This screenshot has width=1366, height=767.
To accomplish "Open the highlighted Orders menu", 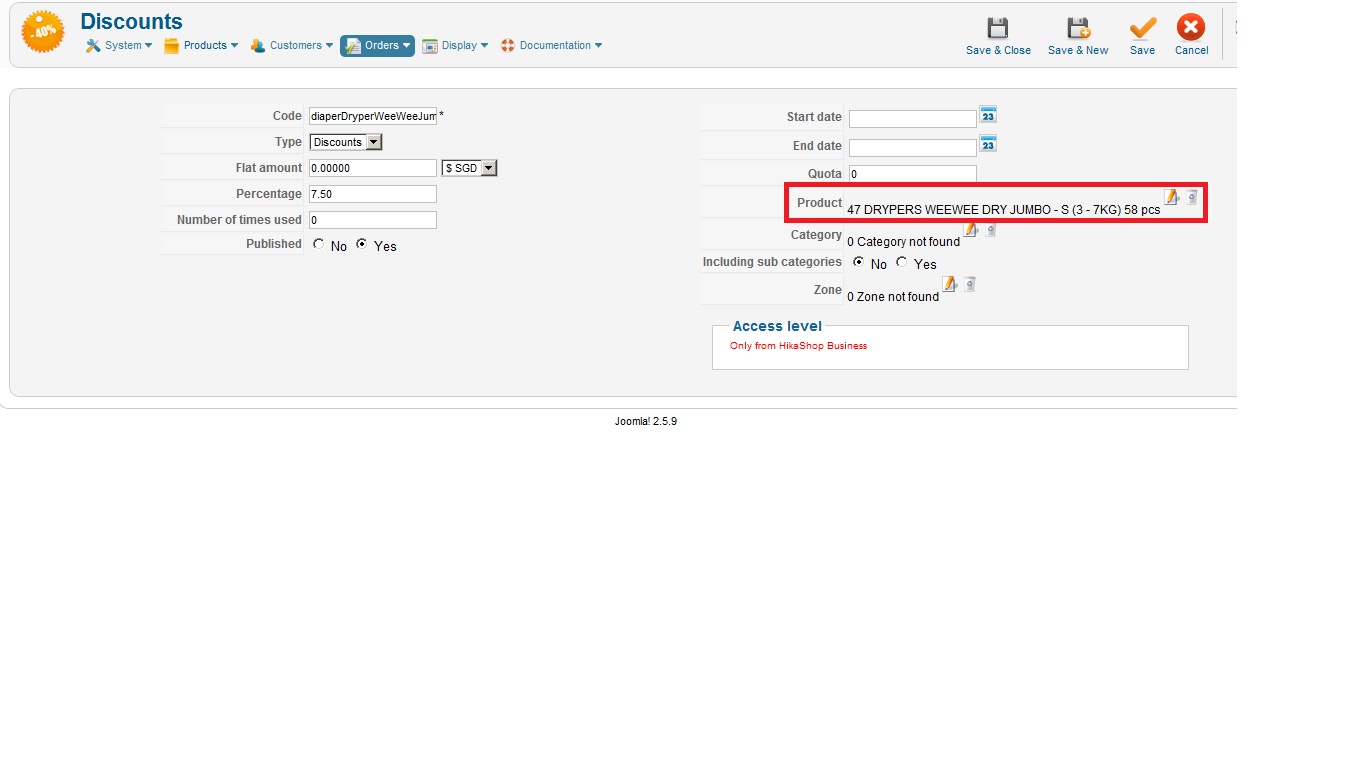I will pos(377,46).
